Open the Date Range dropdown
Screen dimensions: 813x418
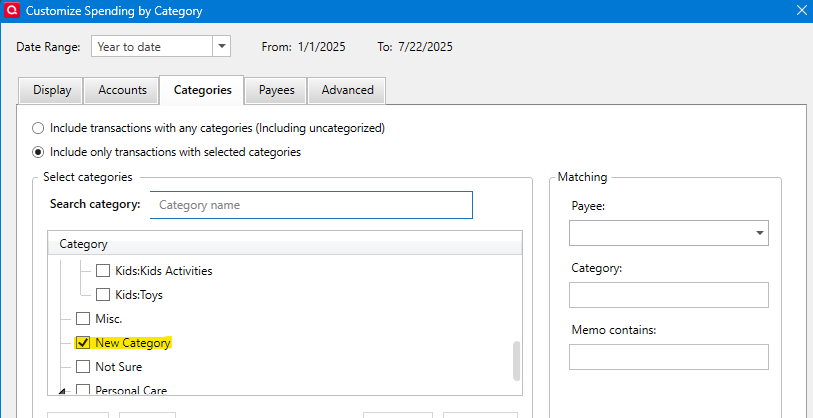tap(221, 46)
